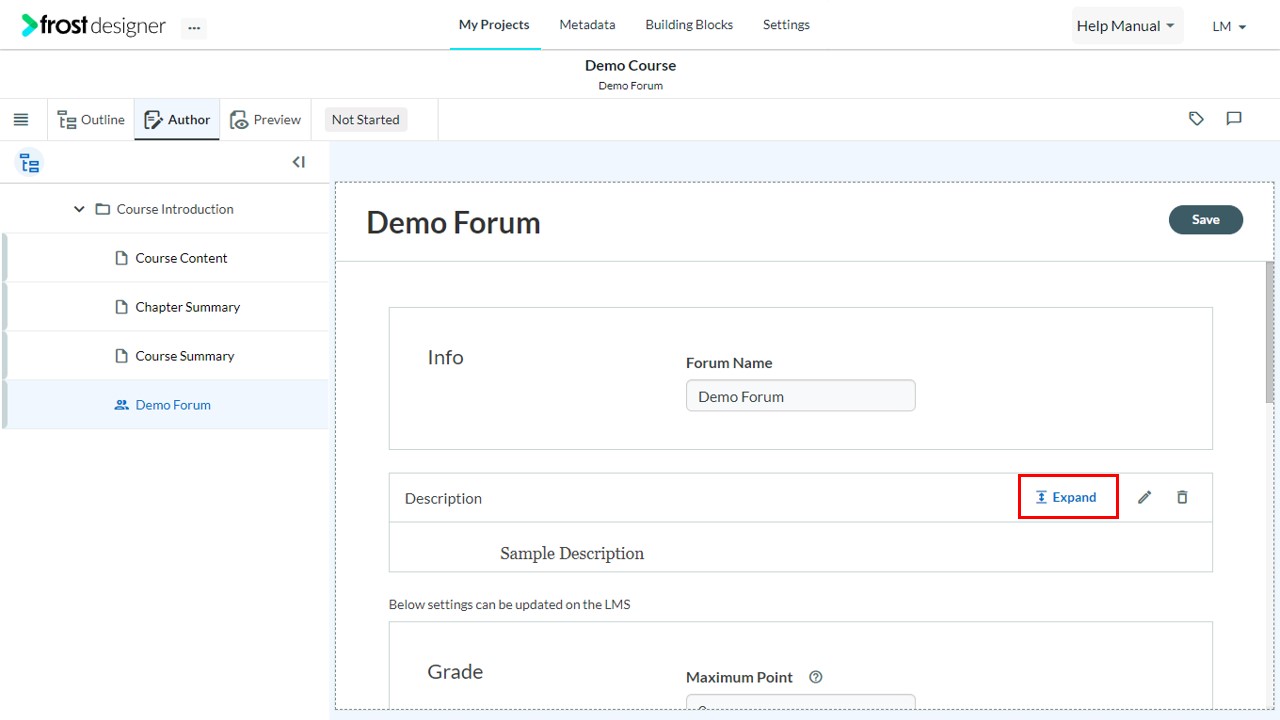The width and height of the screenshot is (1280, 720).
Task: Open Settings in top navigation
Action: (786, 25)
